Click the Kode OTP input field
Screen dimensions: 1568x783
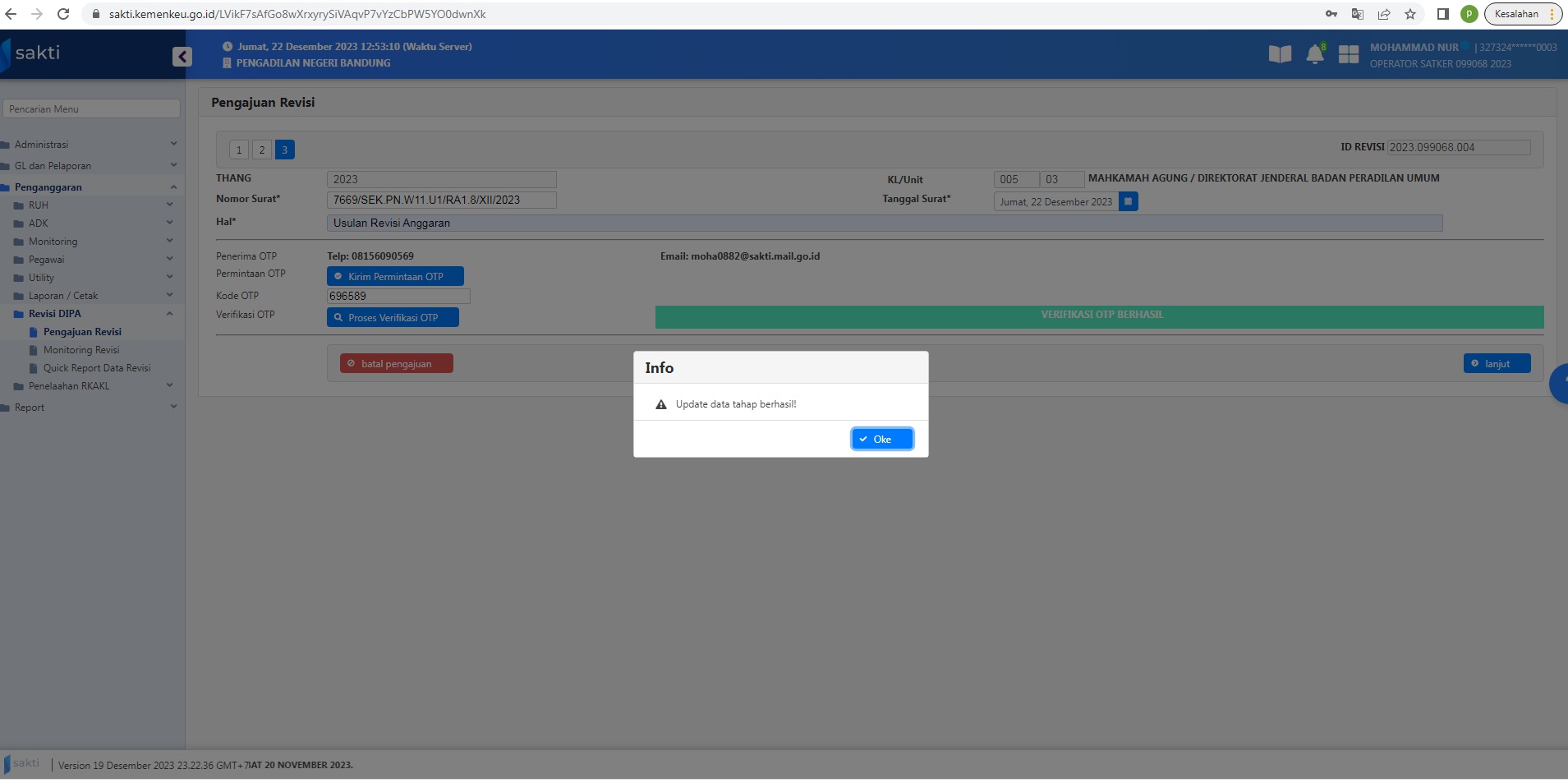[398, 296]
